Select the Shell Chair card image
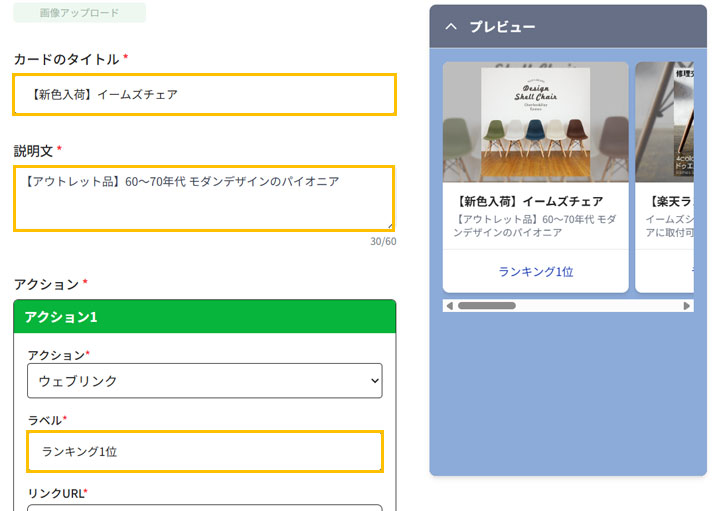This screenshot has height=511, width=715. pos(536,122)
